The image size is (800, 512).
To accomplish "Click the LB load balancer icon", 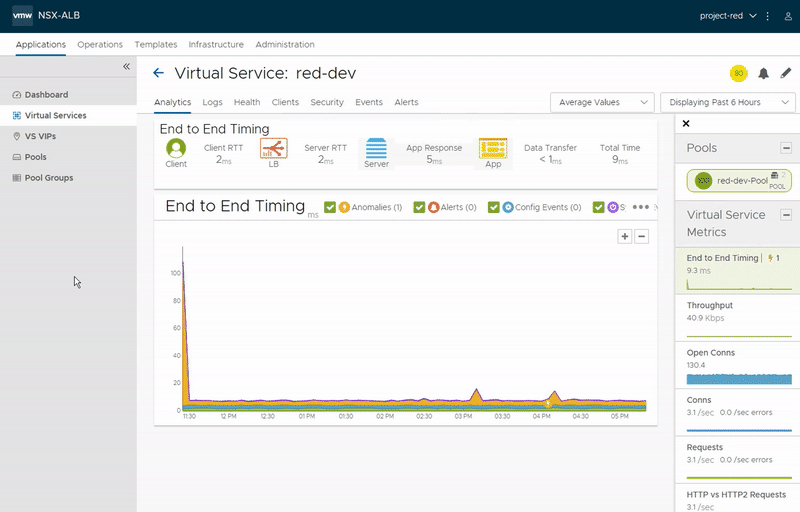I will pyautogui.click(x=273, y=148).
